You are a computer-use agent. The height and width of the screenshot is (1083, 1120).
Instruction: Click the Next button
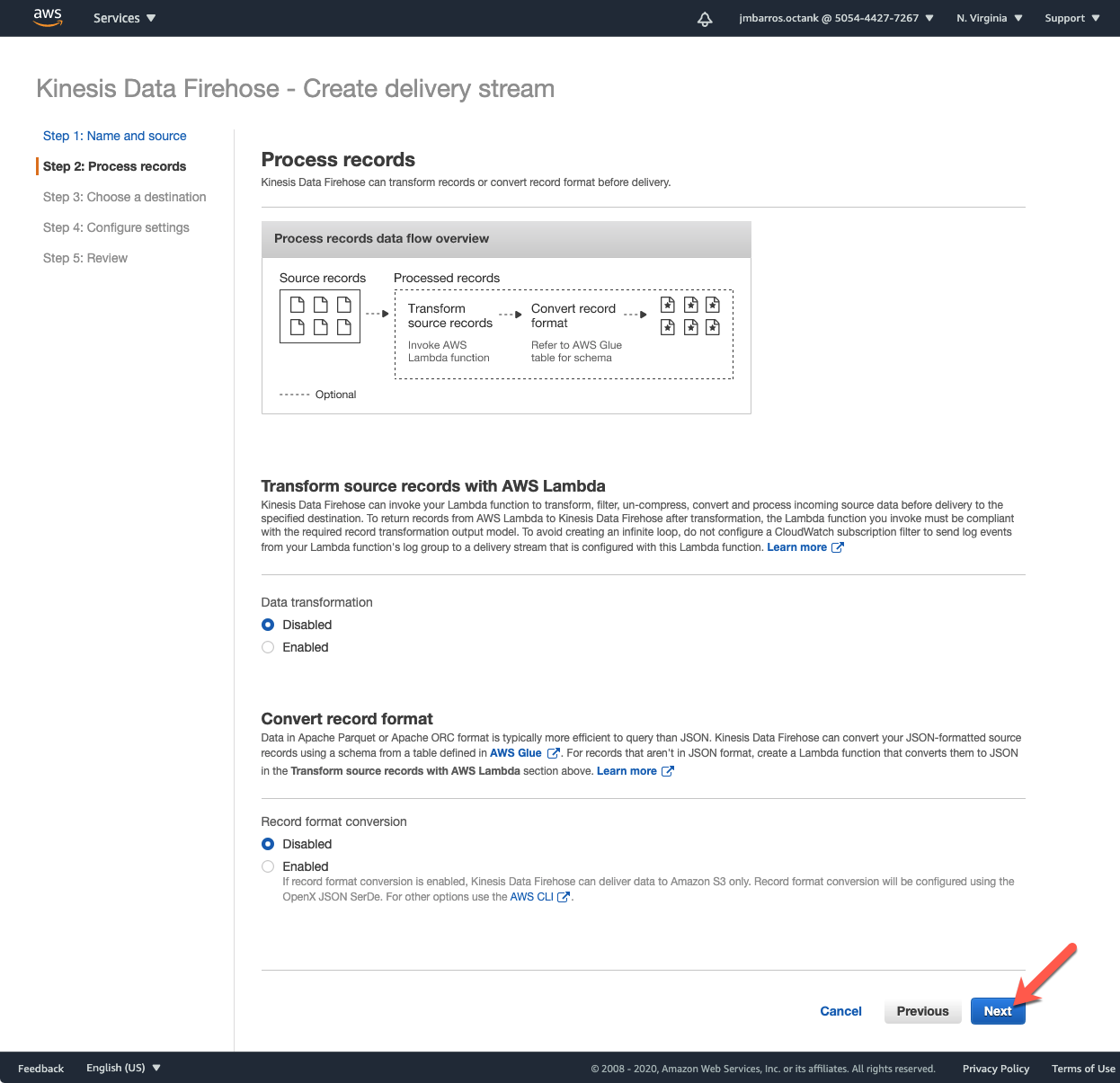click(x=998, y=1011)
